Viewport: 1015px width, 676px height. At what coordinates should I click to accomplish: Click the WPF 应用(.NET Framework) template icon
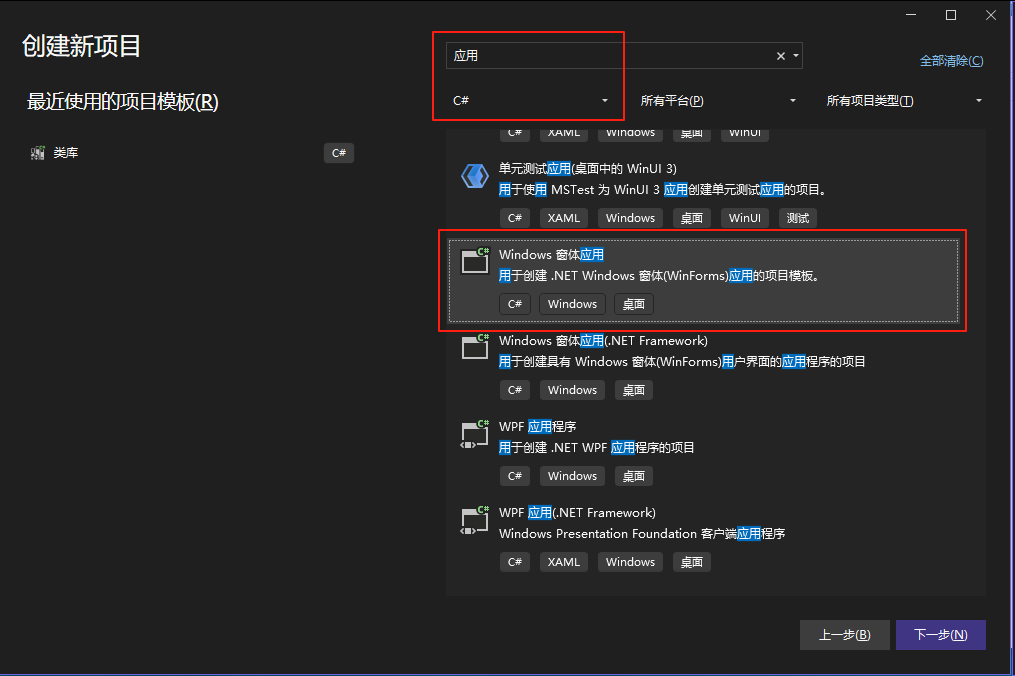(474, 519)
